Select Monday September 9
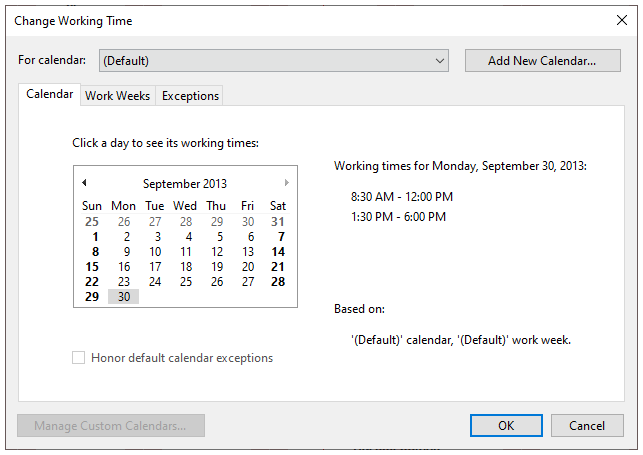The height and width of the screenshot is (455, 643). [x=126, y=252]
